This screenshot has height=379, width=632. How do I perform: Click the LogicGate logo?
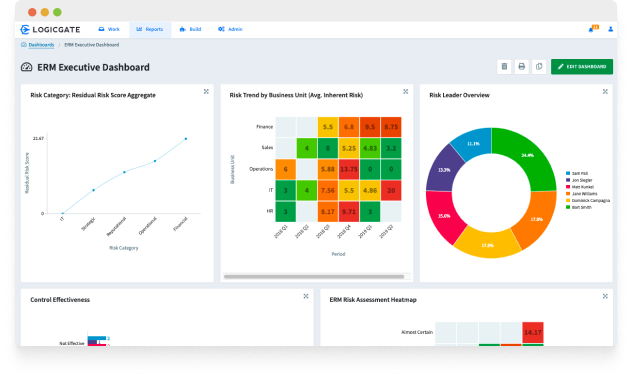50,29
